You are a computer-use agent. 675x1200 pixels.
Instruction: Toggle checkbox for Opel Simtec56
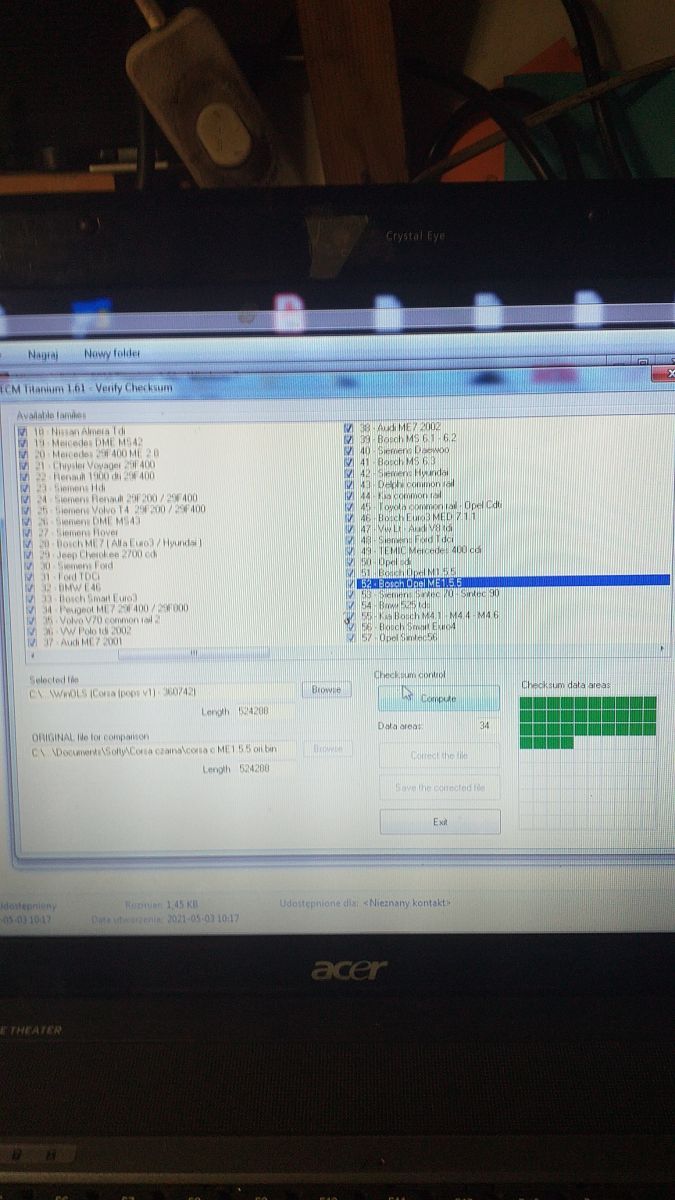coord(349,637)
